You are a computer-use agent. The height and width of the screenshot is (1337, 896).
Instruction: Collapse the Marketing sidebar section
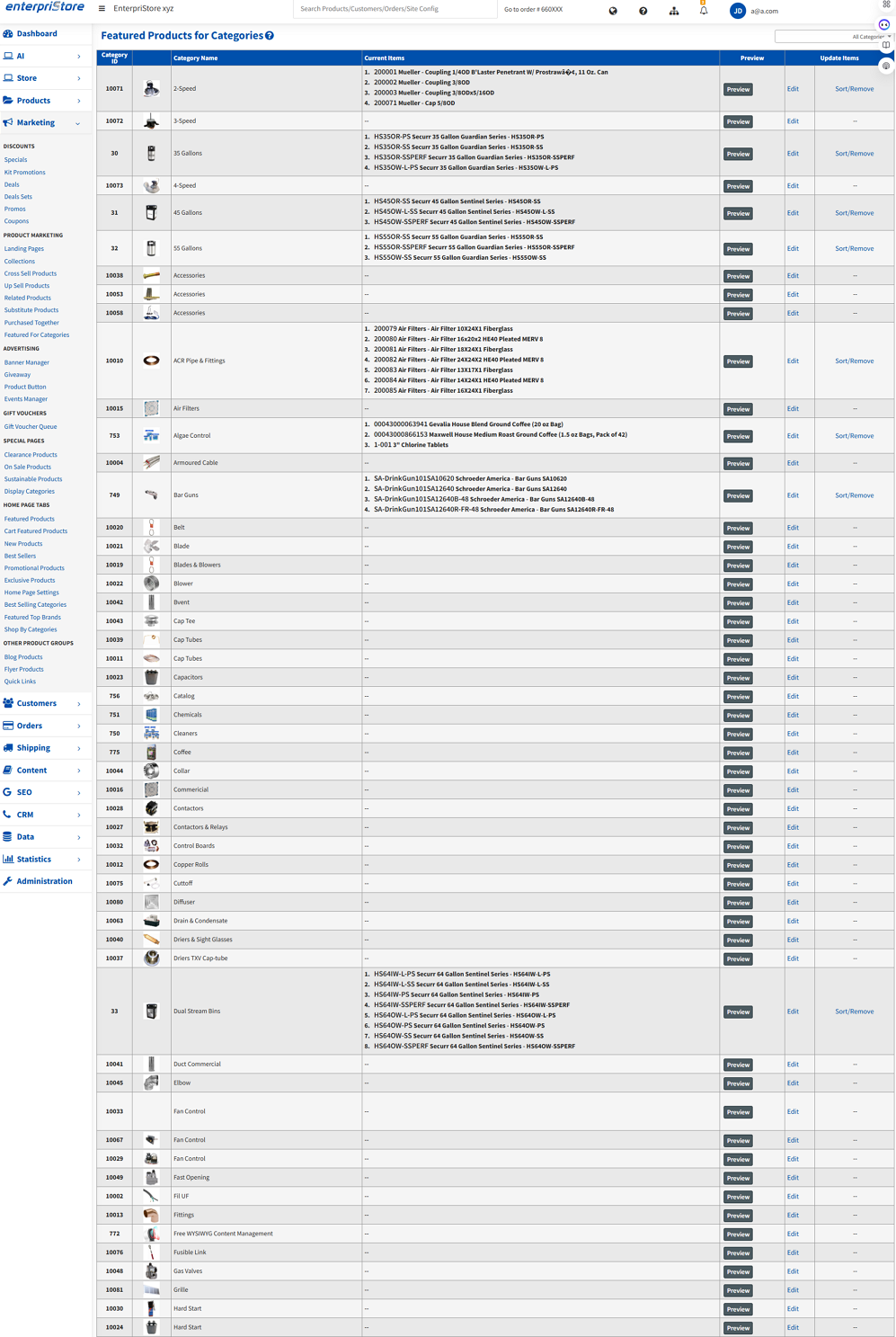(78, 123)
